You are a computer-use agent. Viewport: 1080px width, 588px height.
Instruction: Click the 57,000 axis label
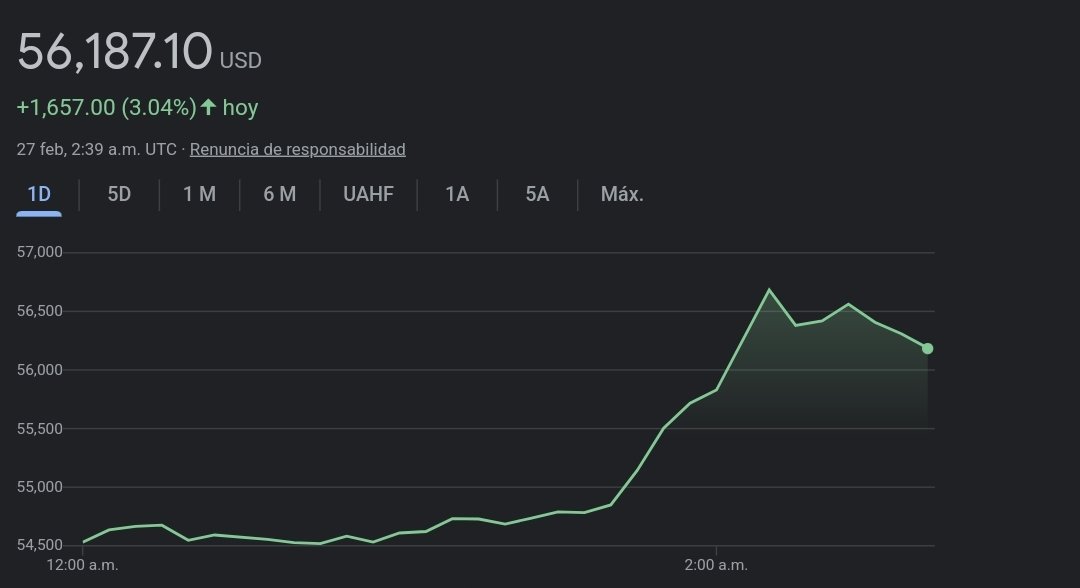[x=39, y=252]
